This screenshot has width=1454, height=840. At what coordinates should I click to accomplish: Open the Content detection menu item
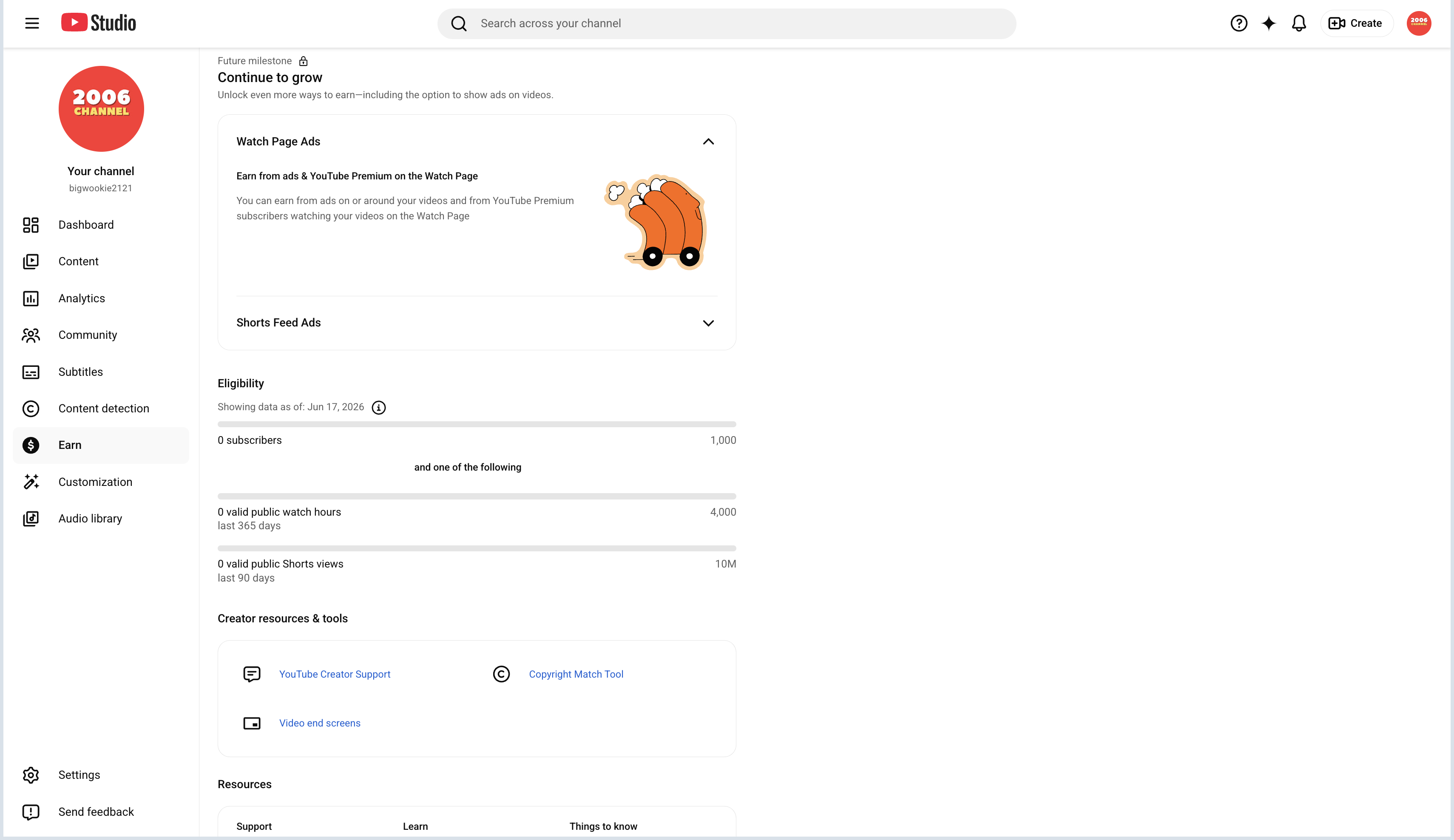[x=101, y=409]
